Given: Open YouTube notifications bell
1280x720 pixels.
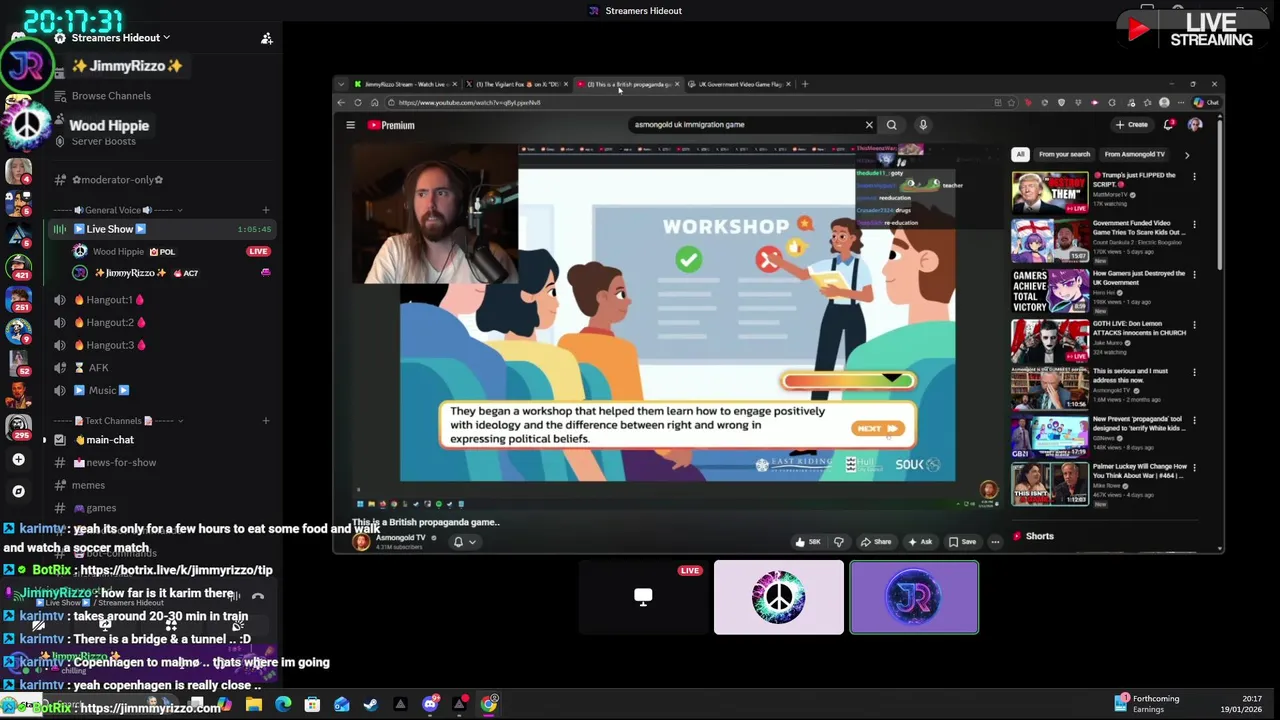Looking at the screenshot, I should tap(1168, 125).
